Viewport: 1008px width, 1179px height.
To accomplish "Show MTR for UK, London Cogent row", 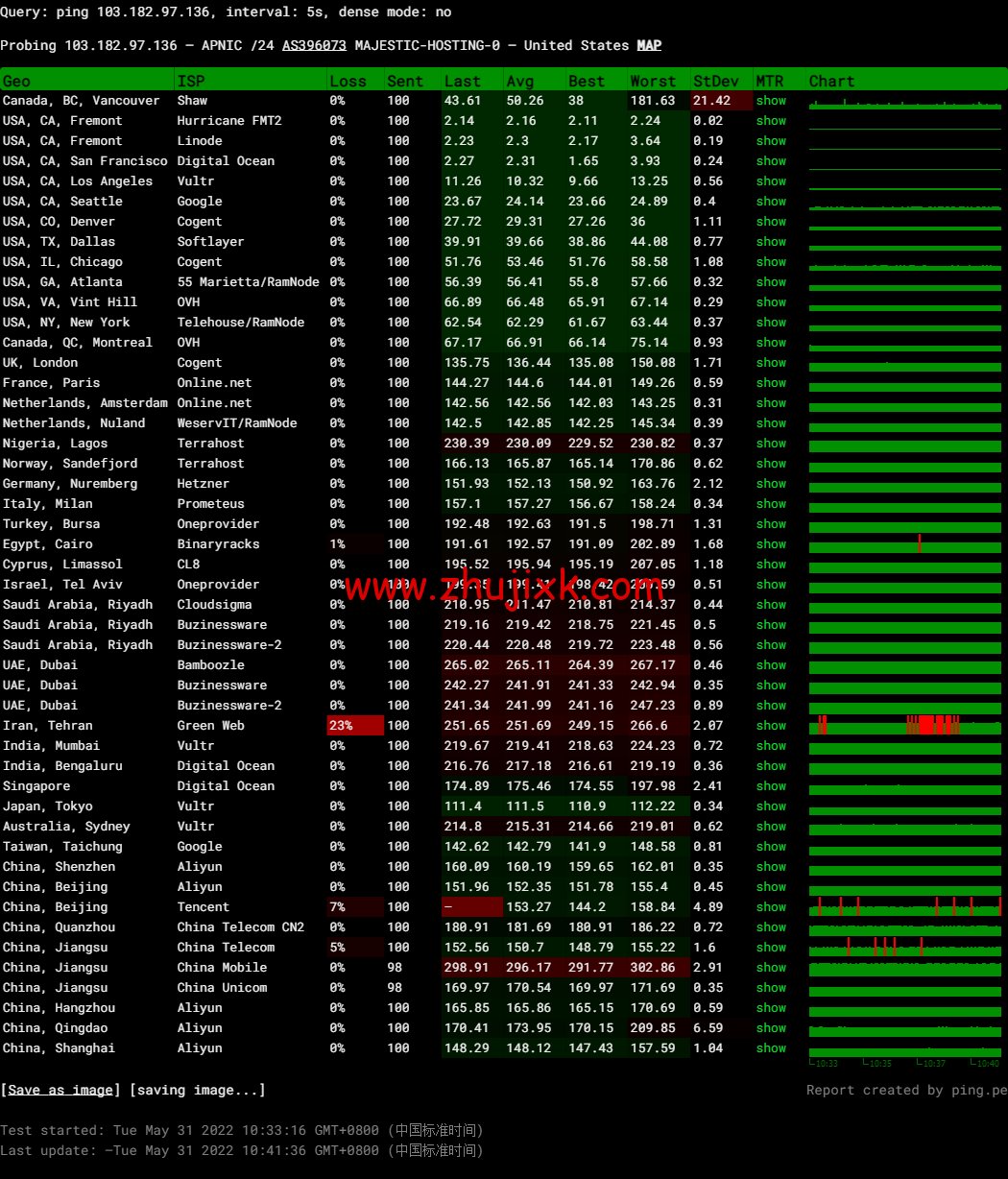I will 771,362.
